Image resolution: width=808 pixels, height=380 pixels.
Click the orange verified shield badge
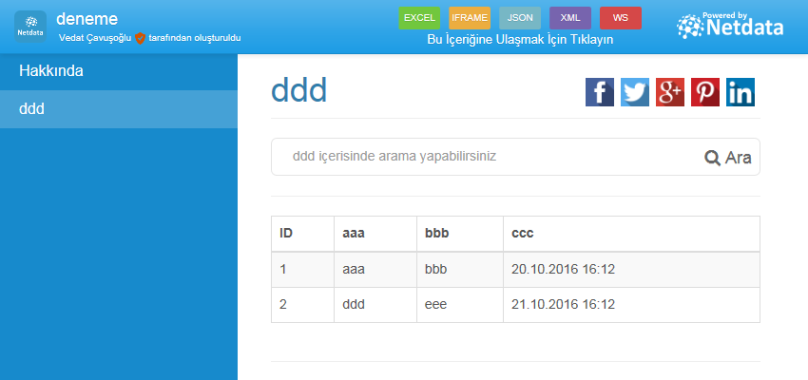140,38
